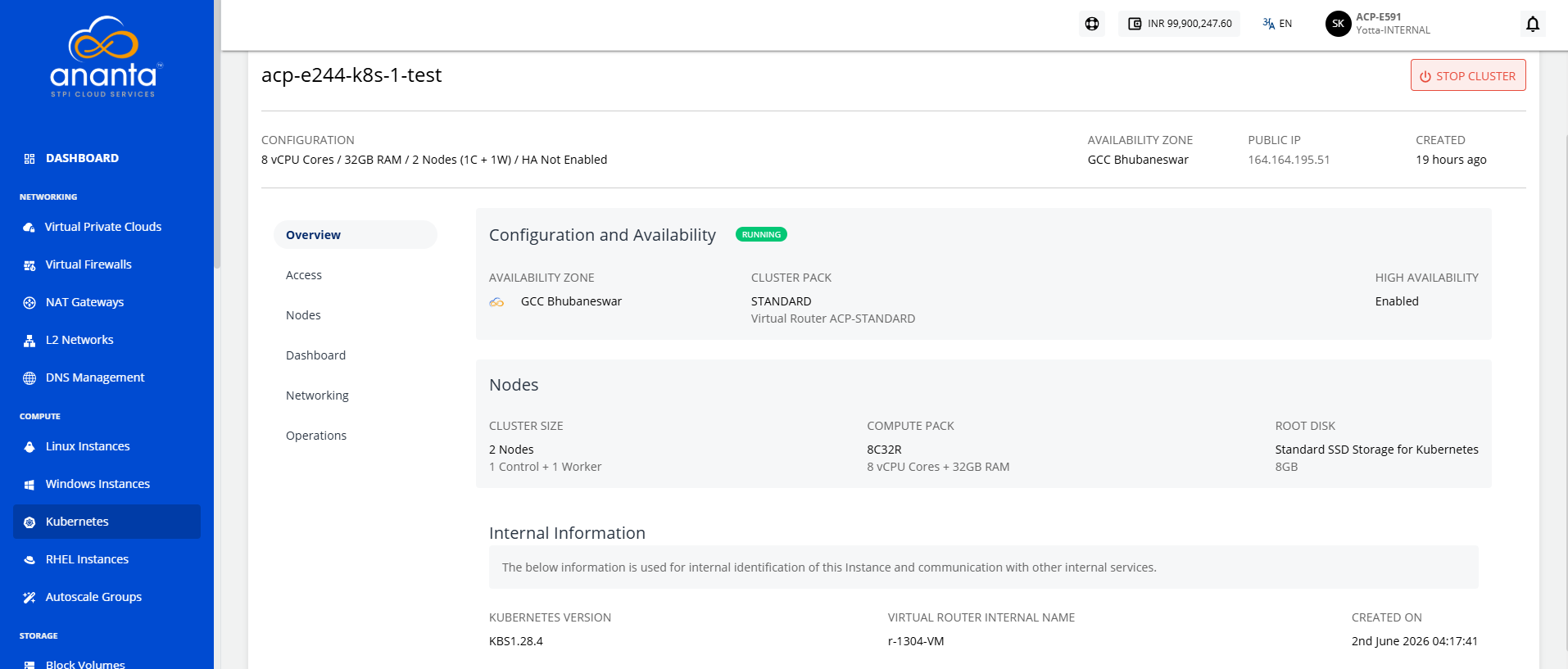
Task: Go to Linux Instances page
Action: 88,446
